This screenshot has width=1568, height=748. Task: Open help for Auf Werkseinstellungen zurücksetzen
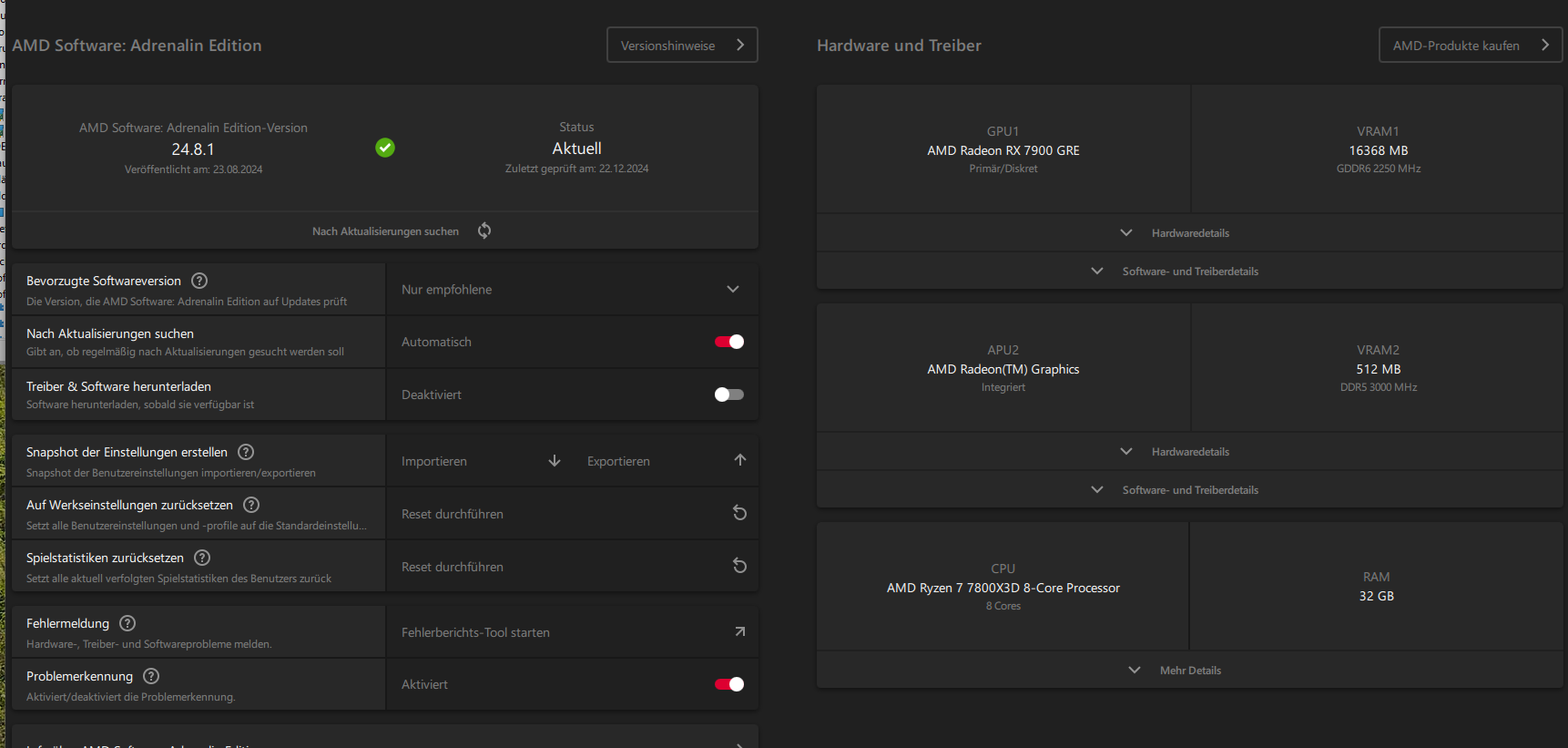point(251,505)
